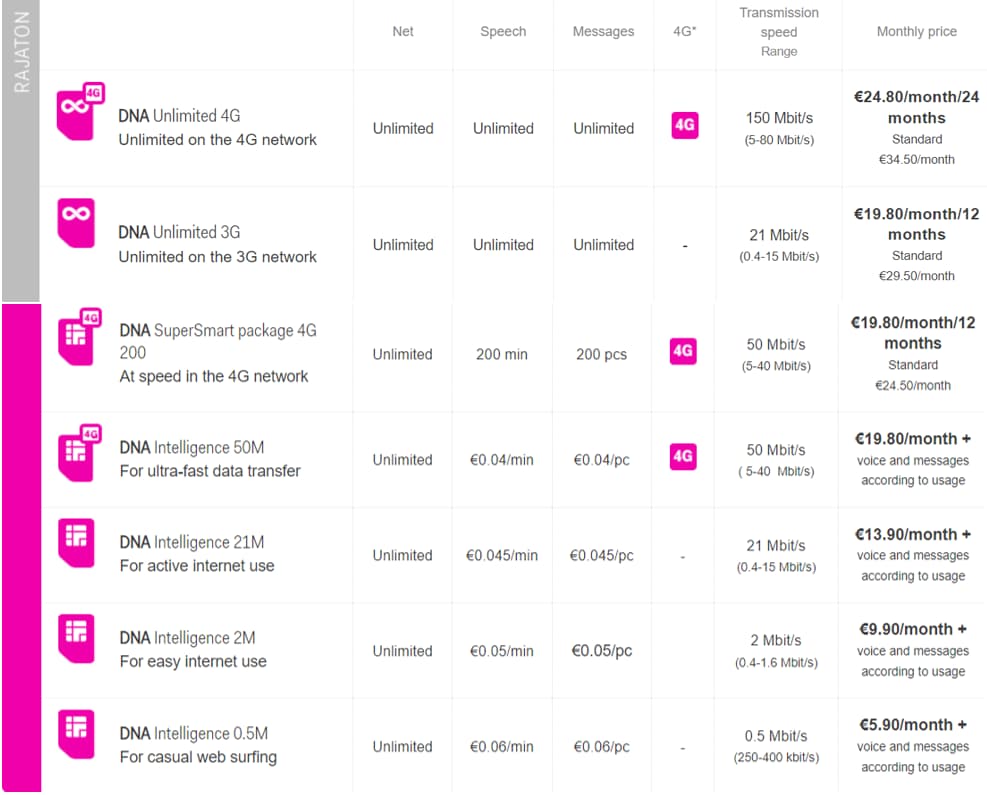Click Standard €34.50/month text
This screenshot has height=795, width=987.
tap(916, 149)
